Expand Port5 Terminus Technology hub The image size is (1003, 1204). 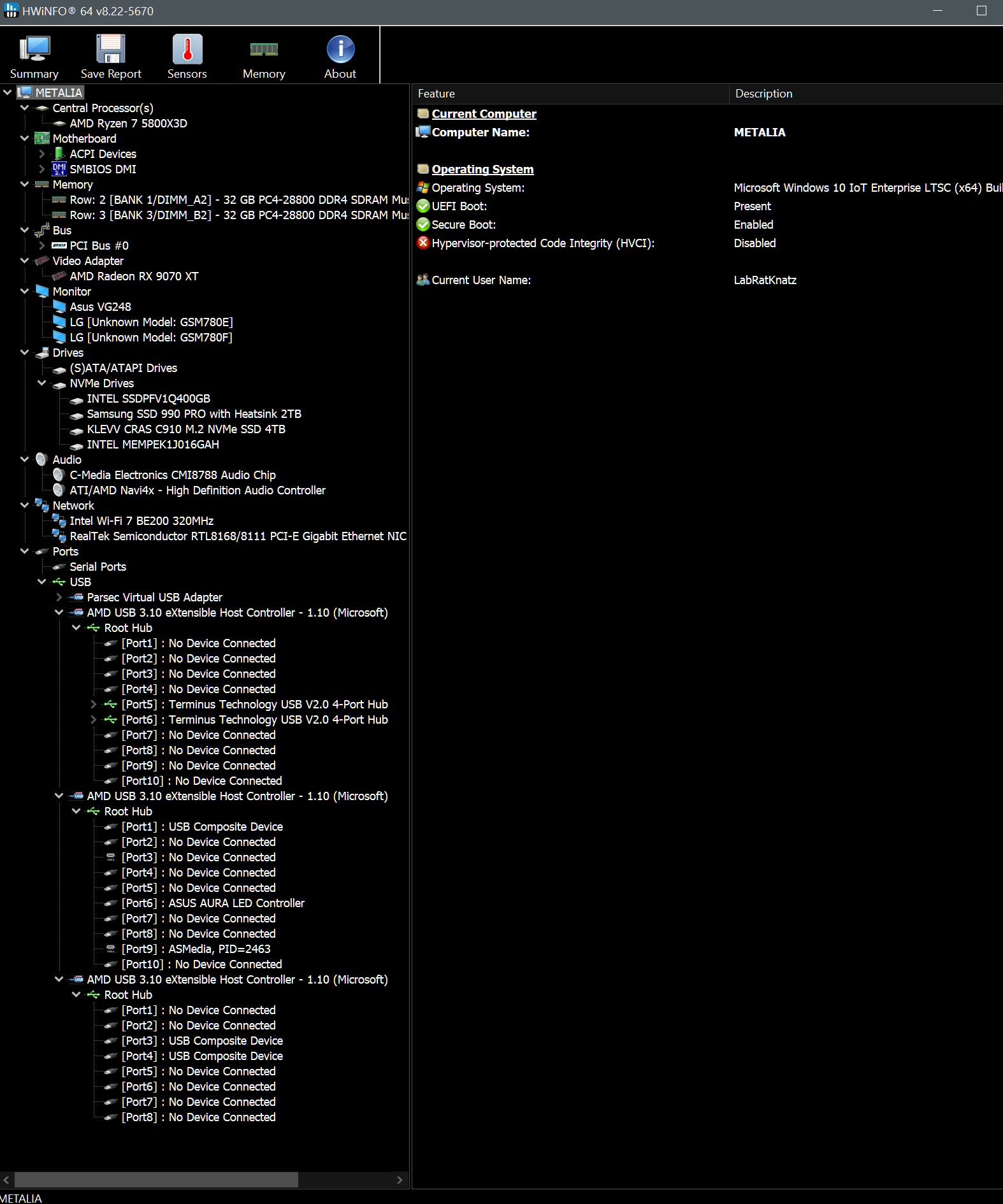click(x=94, y=704)
